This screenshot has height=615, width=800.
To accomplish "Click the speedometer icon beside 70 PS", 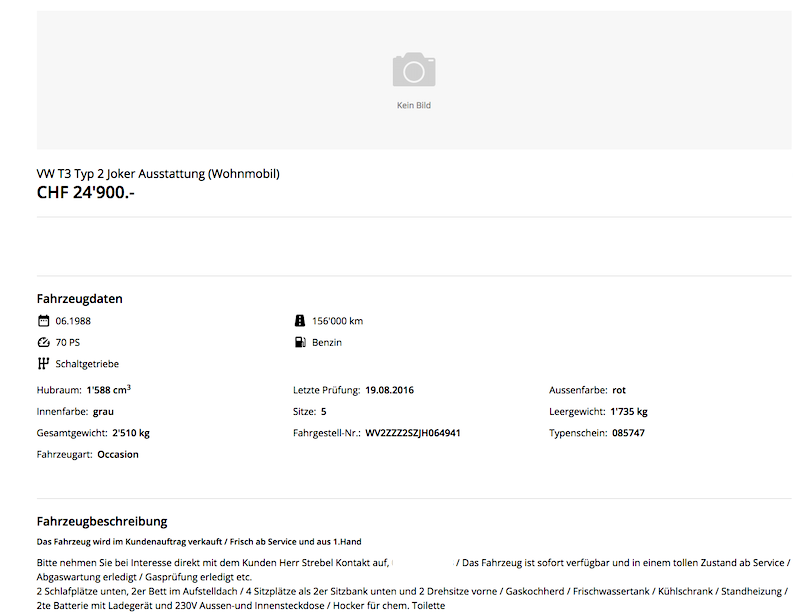I will pyautogui.click(x=43, y=342).
